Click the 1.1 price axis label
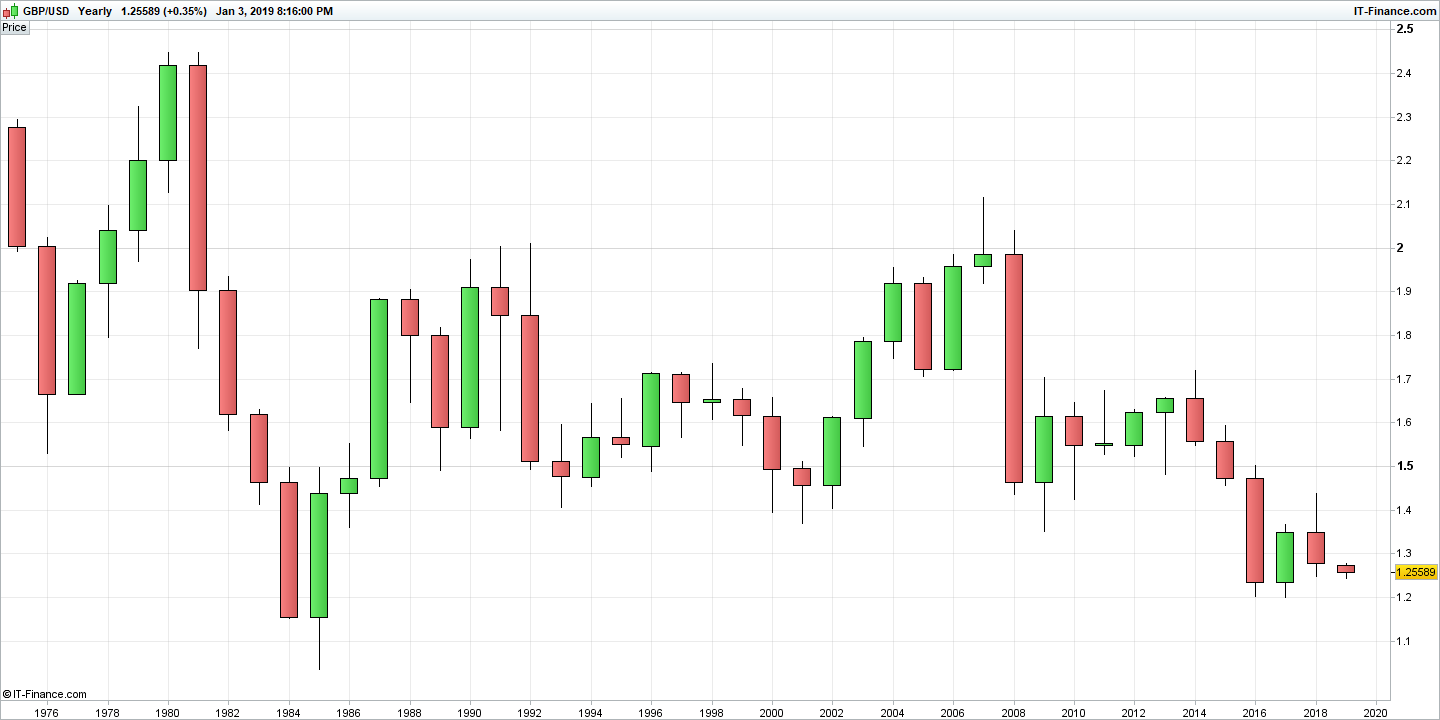1440x720 pixels. [x=1404, y=641]
